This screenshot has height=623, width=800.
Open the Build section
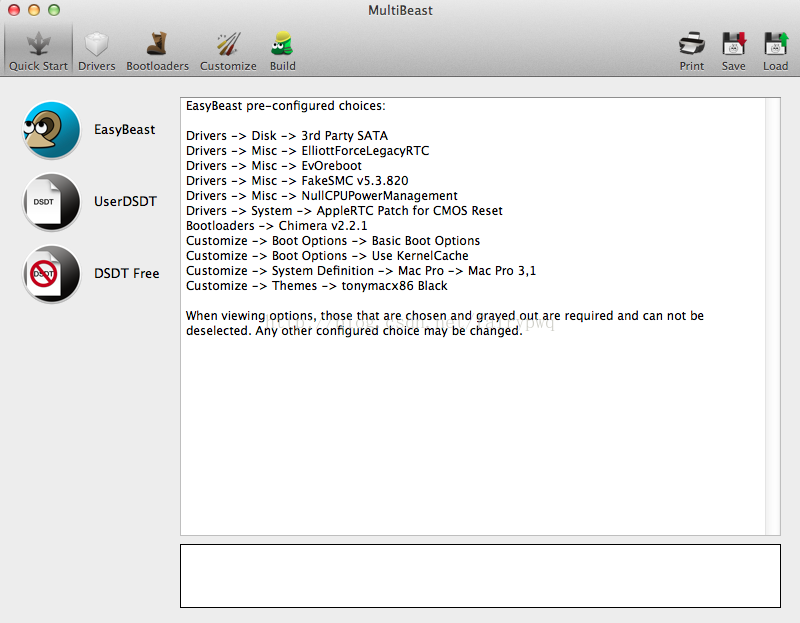point(282,51)
